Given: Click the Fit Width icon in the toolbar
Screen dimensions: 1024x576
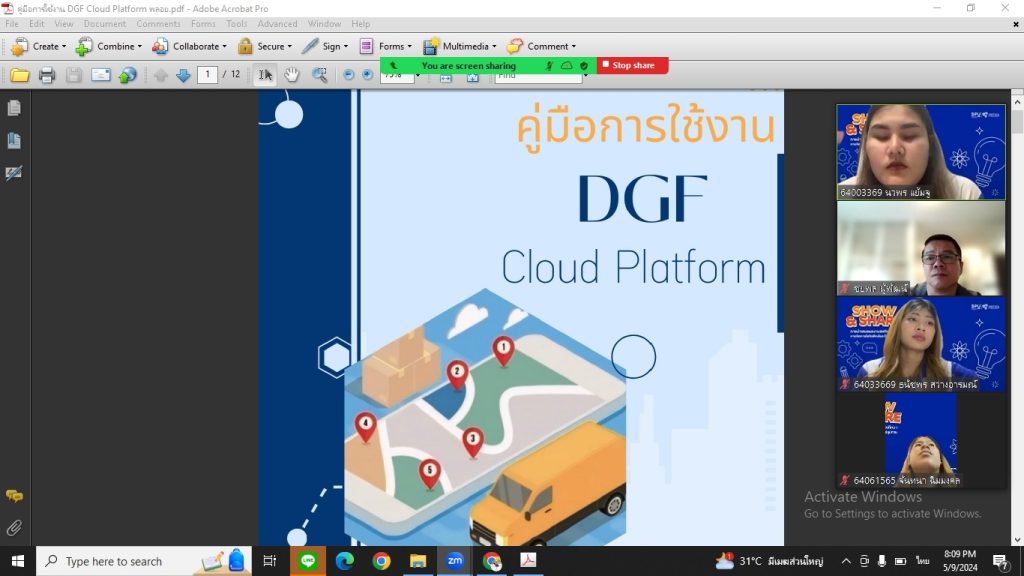Looking at the screenshot, I should pos(446,78).
